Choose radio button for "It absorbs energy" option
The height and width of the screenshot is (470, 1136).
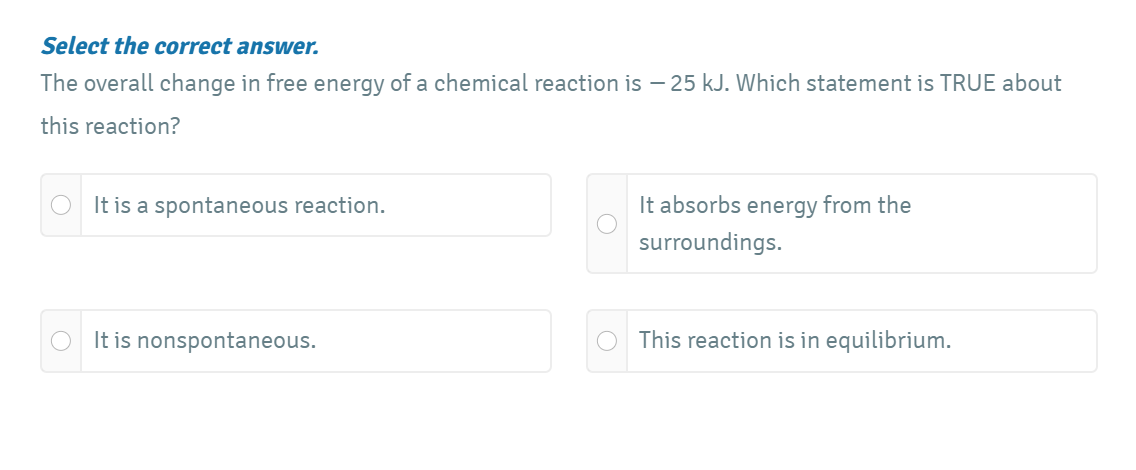point(607,223)
